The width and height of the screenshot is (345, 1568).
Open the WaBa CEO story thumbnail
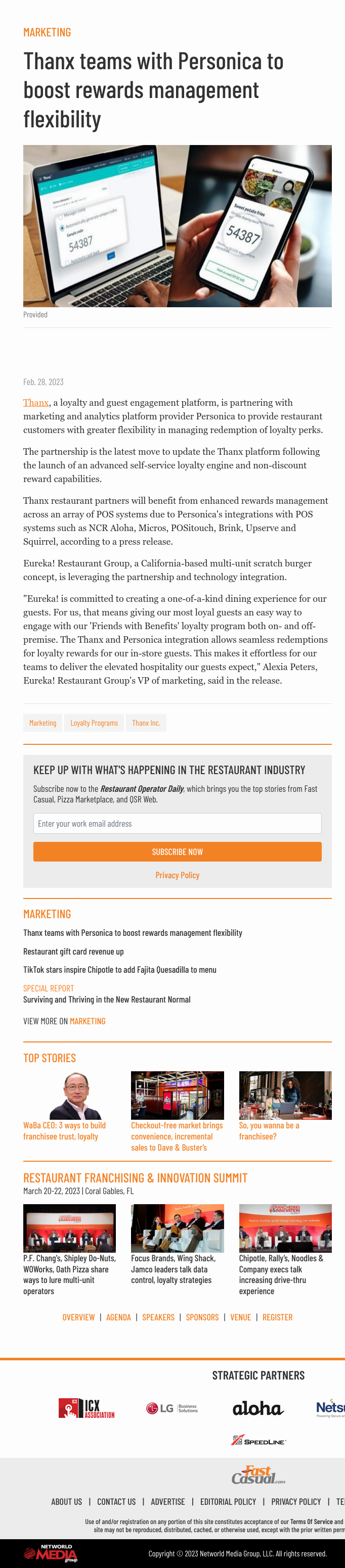pyautogui.click(x=69, y=1095)
